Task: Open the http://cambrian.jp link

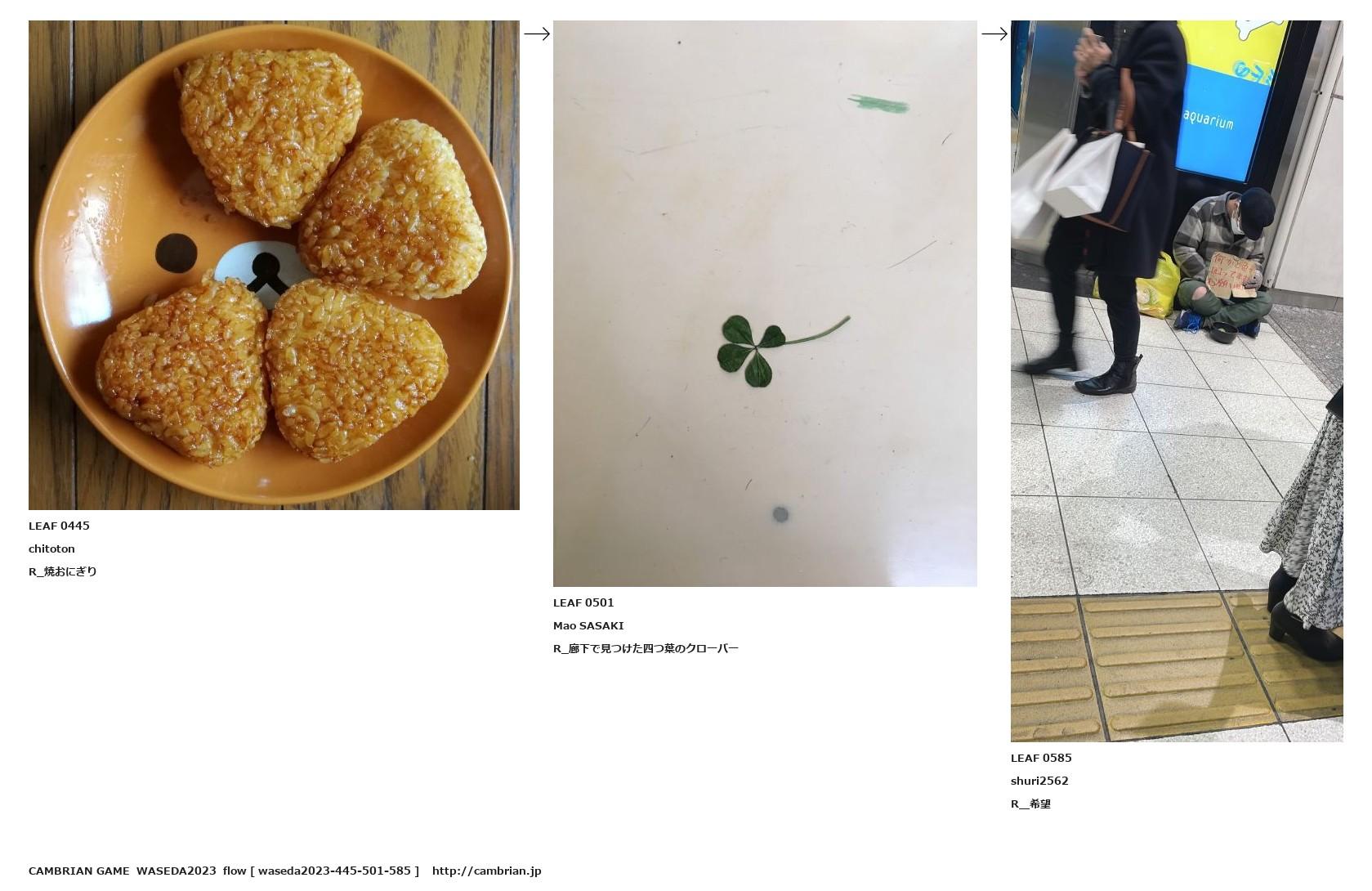Action: click(487, 871)
